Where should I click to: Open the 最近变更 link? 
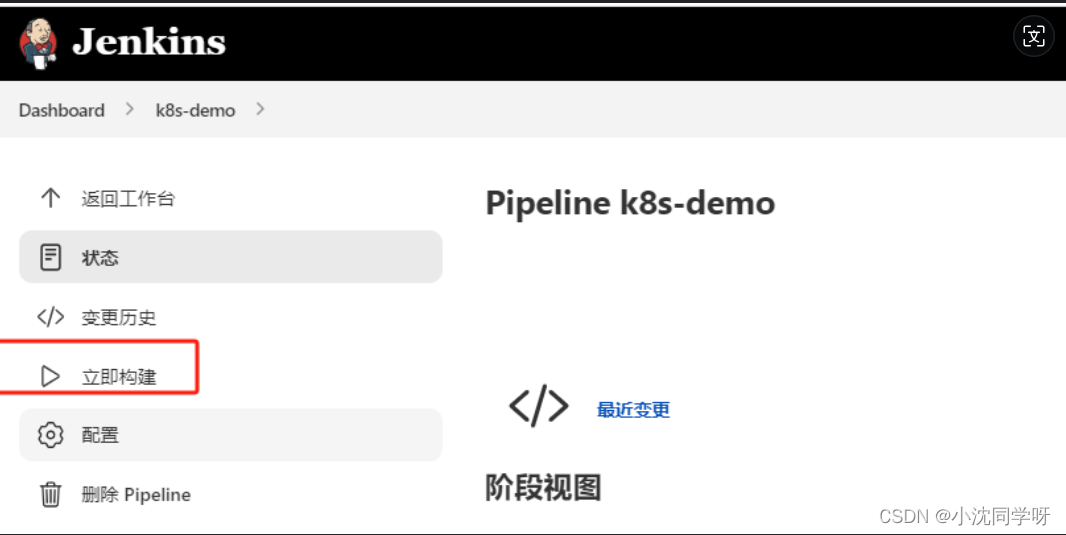click(633, 410)
